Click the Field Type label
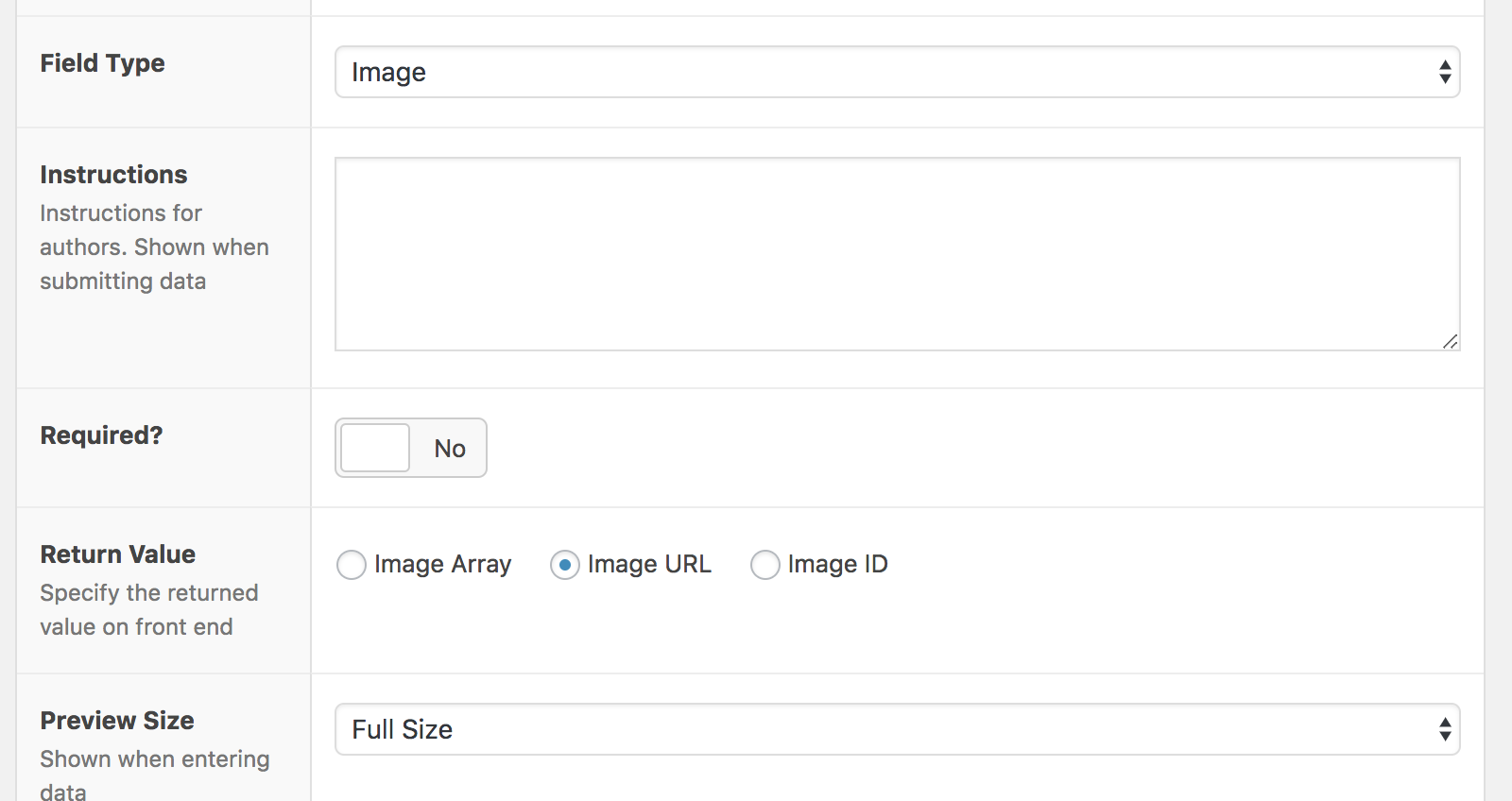Image resolution: width=1512 pixels, height=801 pixels. pos(102,63)
